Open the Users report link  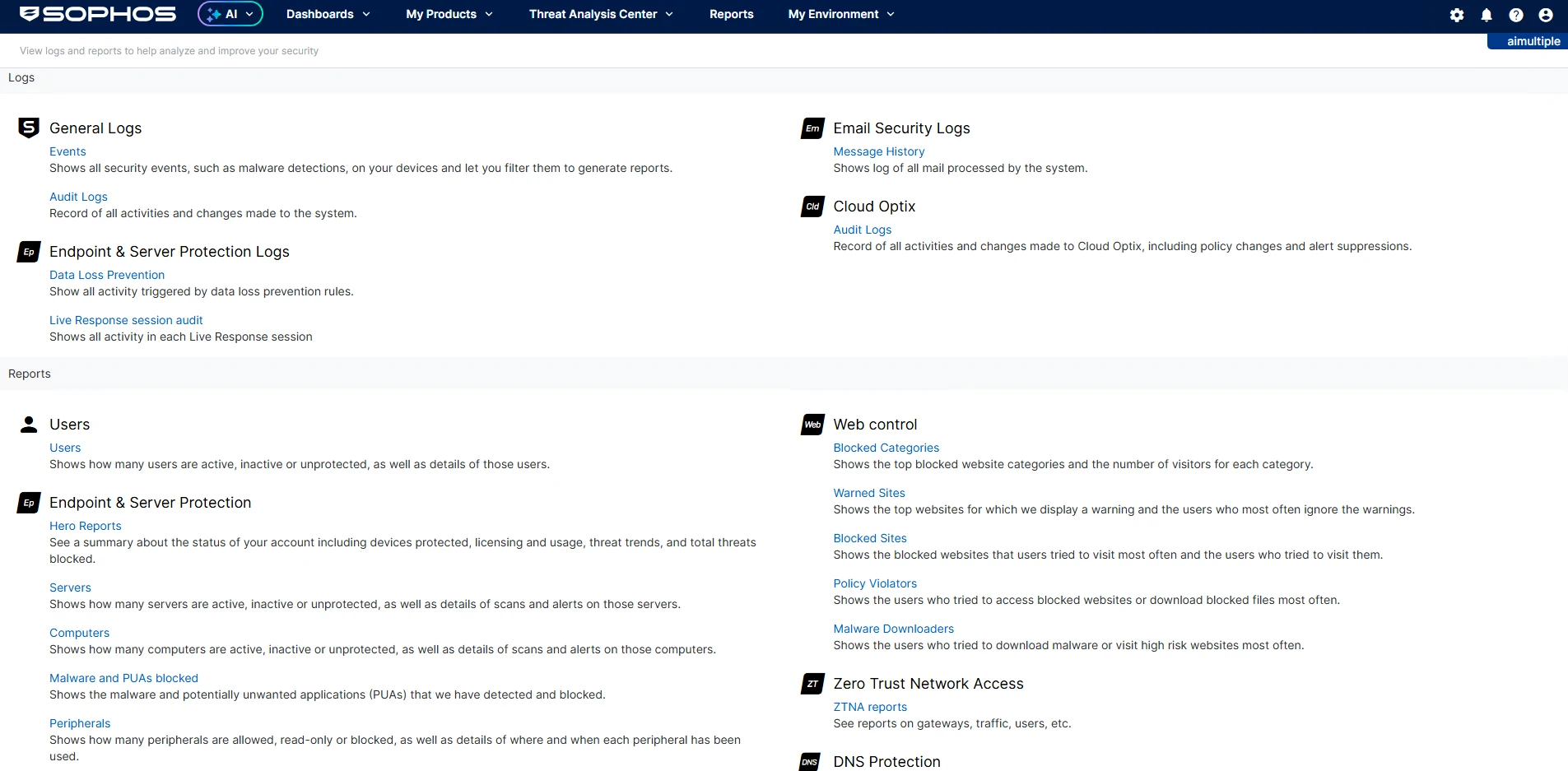(x=65, y=448)
